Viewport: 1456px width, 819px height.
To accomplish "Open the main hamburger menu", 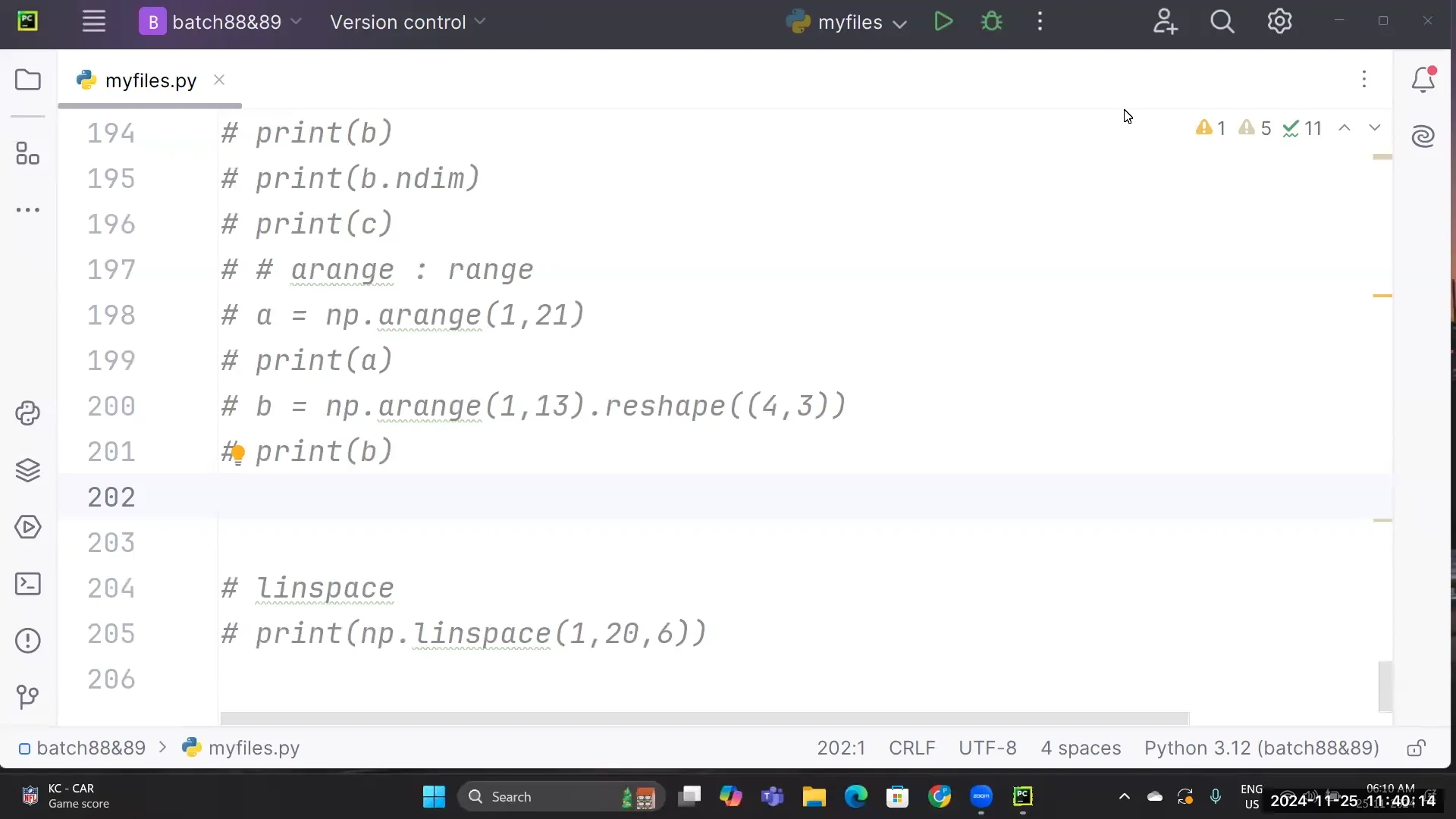I will pyautogui.click(x=93, y=20).
